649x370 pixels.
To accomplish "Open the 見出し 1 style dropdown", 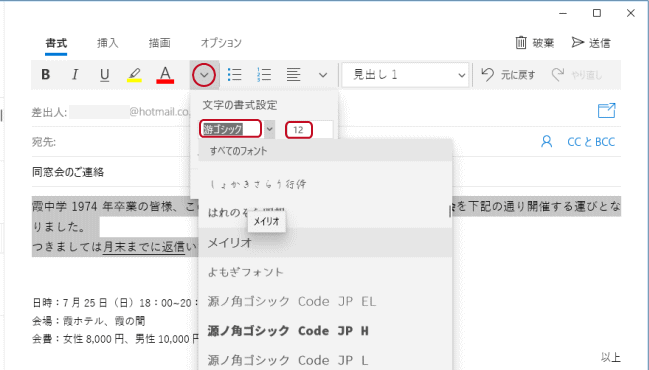I will tap(405, 75).
